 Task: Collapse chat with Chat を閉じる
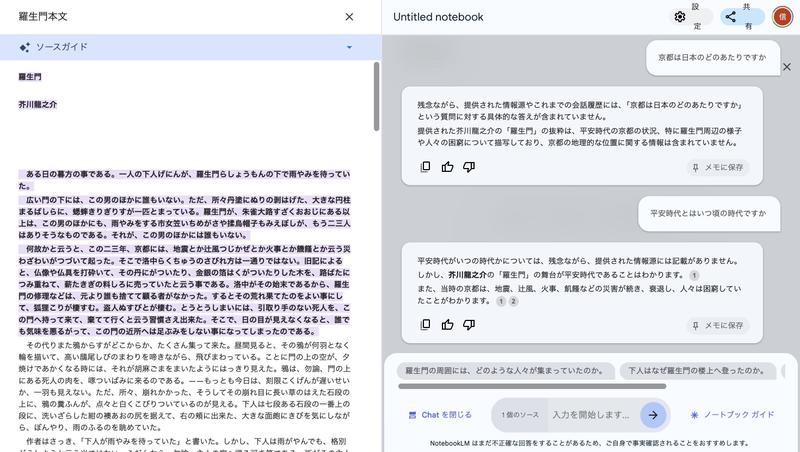pos(440,415)
